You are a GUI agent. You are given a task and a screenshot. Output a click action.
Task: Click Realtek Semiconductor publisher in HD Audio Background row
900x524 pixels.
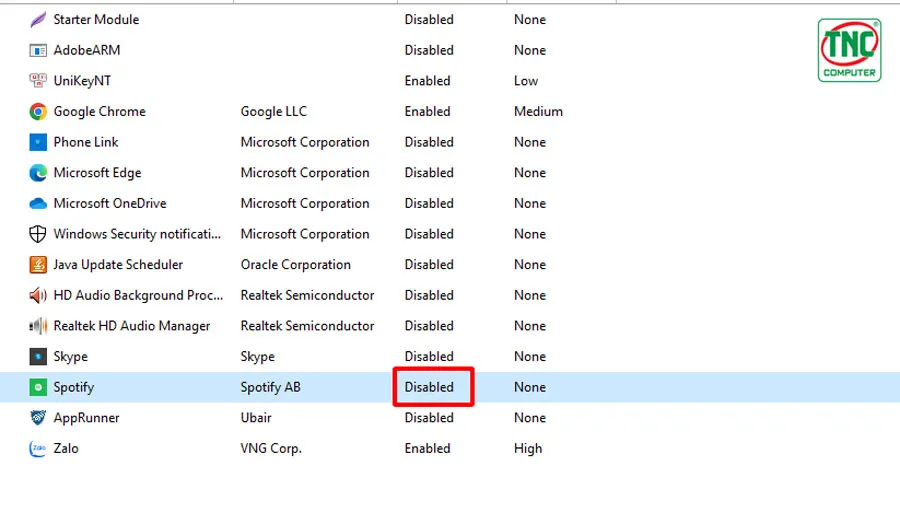[x=307, y=295]
